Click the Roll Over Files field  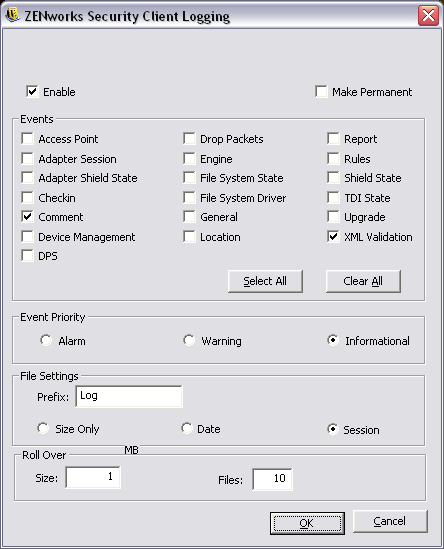point(272,479)
